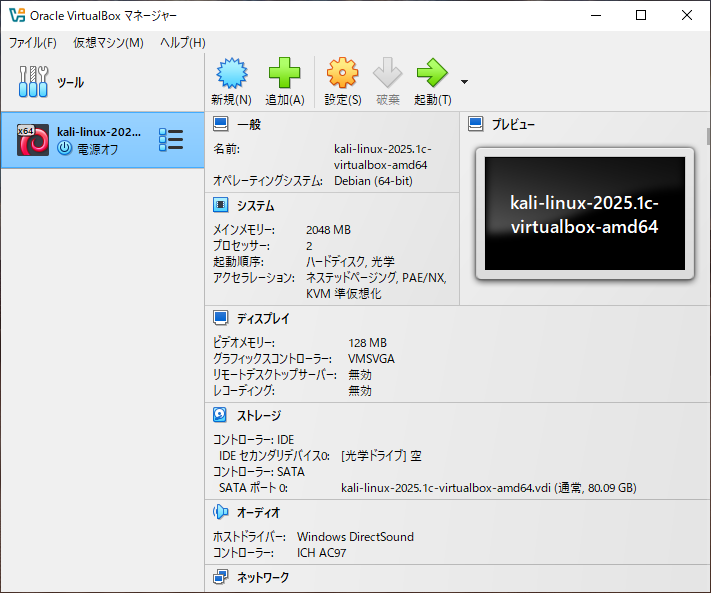
Task: Click the ツール label in sidebar
Action: (x=70, y=83)
